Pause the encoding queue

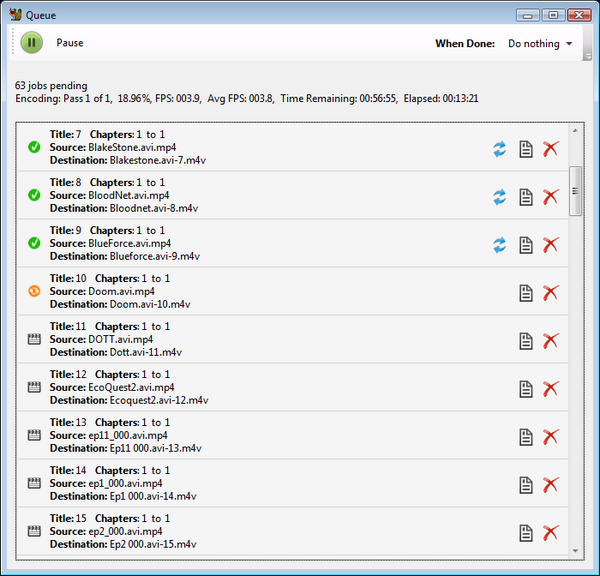point(31,42)
